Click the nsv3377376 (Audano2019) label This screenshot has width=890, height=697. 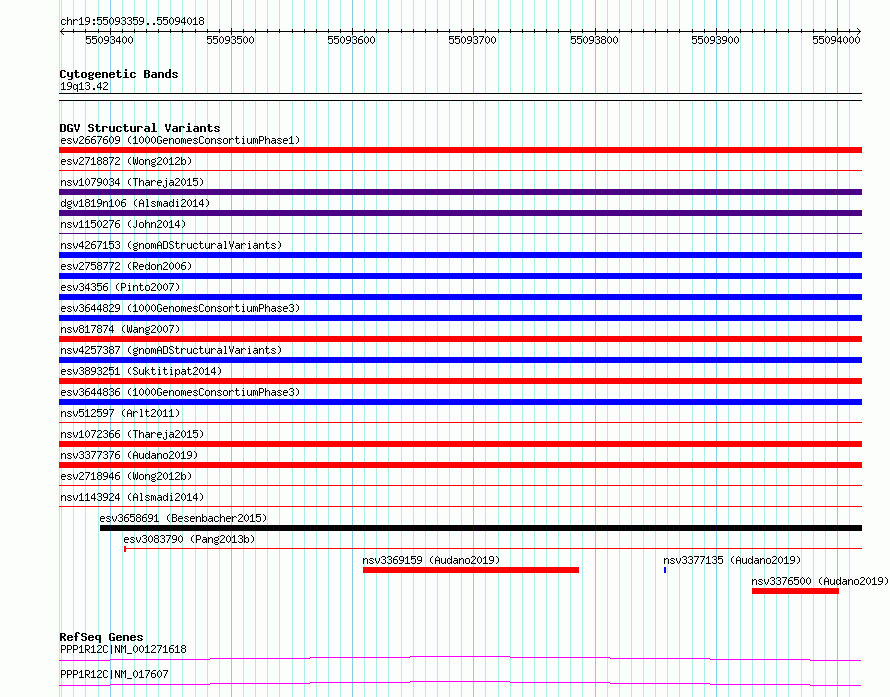[129, 455]
